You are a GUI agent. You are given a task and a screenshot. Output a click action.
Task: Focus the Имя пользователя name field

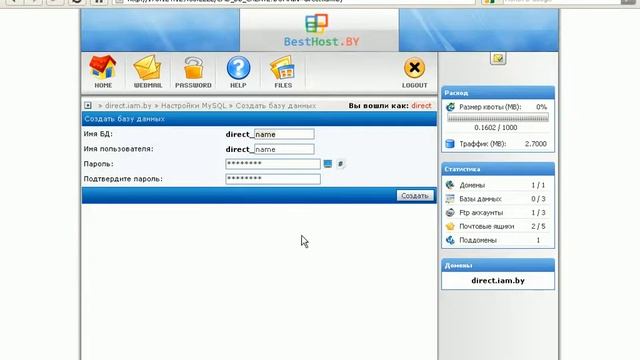coord(284,149)
